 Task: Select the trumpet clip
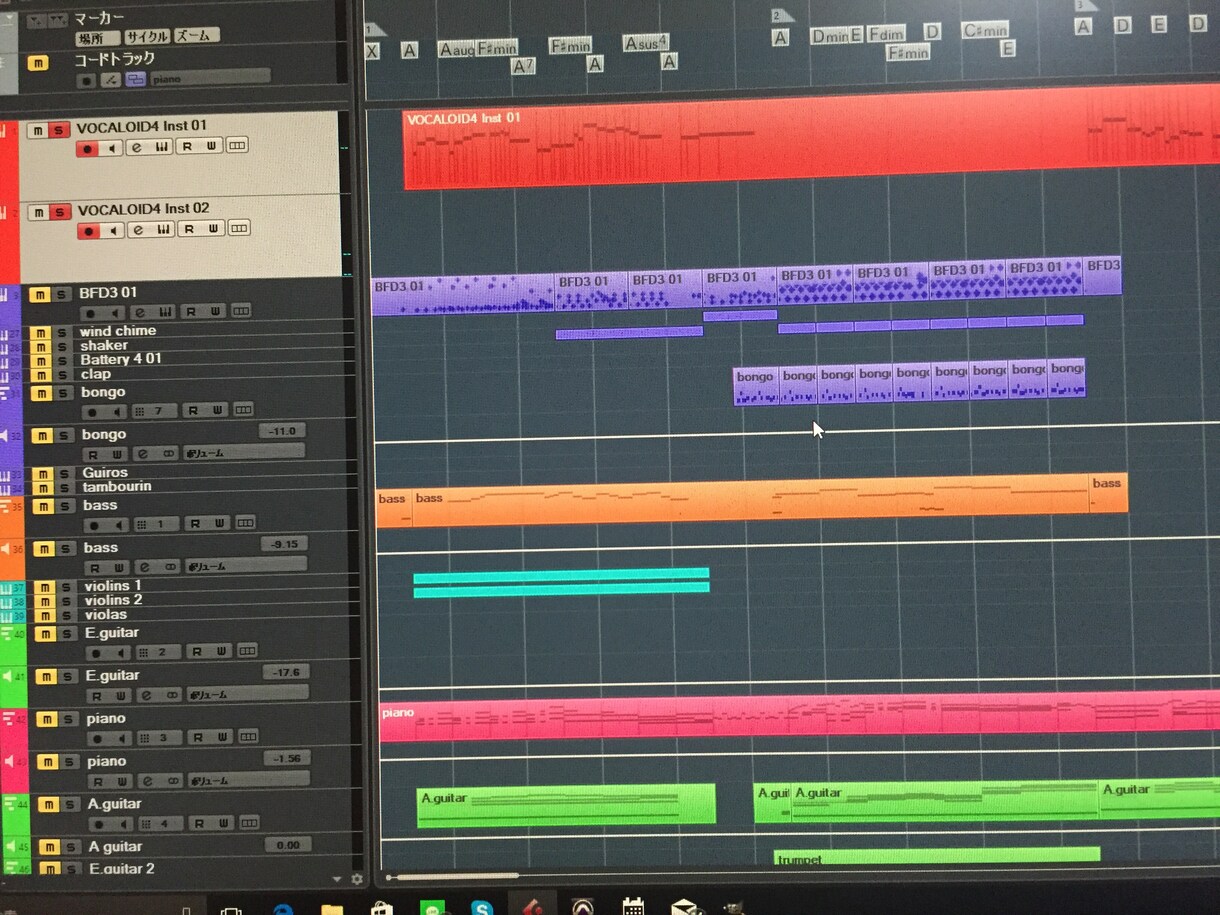(937, 856)
